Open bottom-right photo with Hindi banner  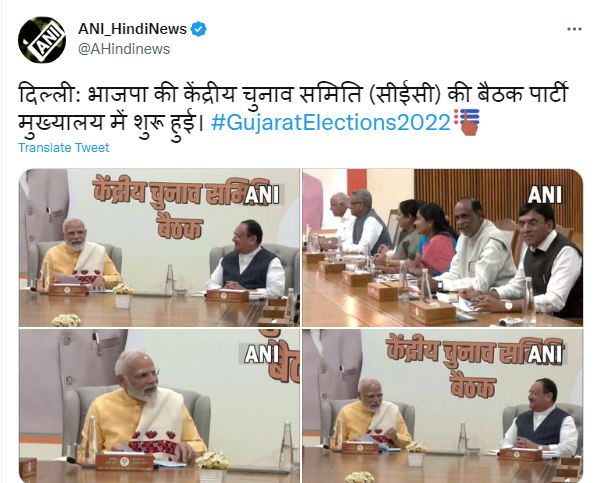tap(443, 406)
